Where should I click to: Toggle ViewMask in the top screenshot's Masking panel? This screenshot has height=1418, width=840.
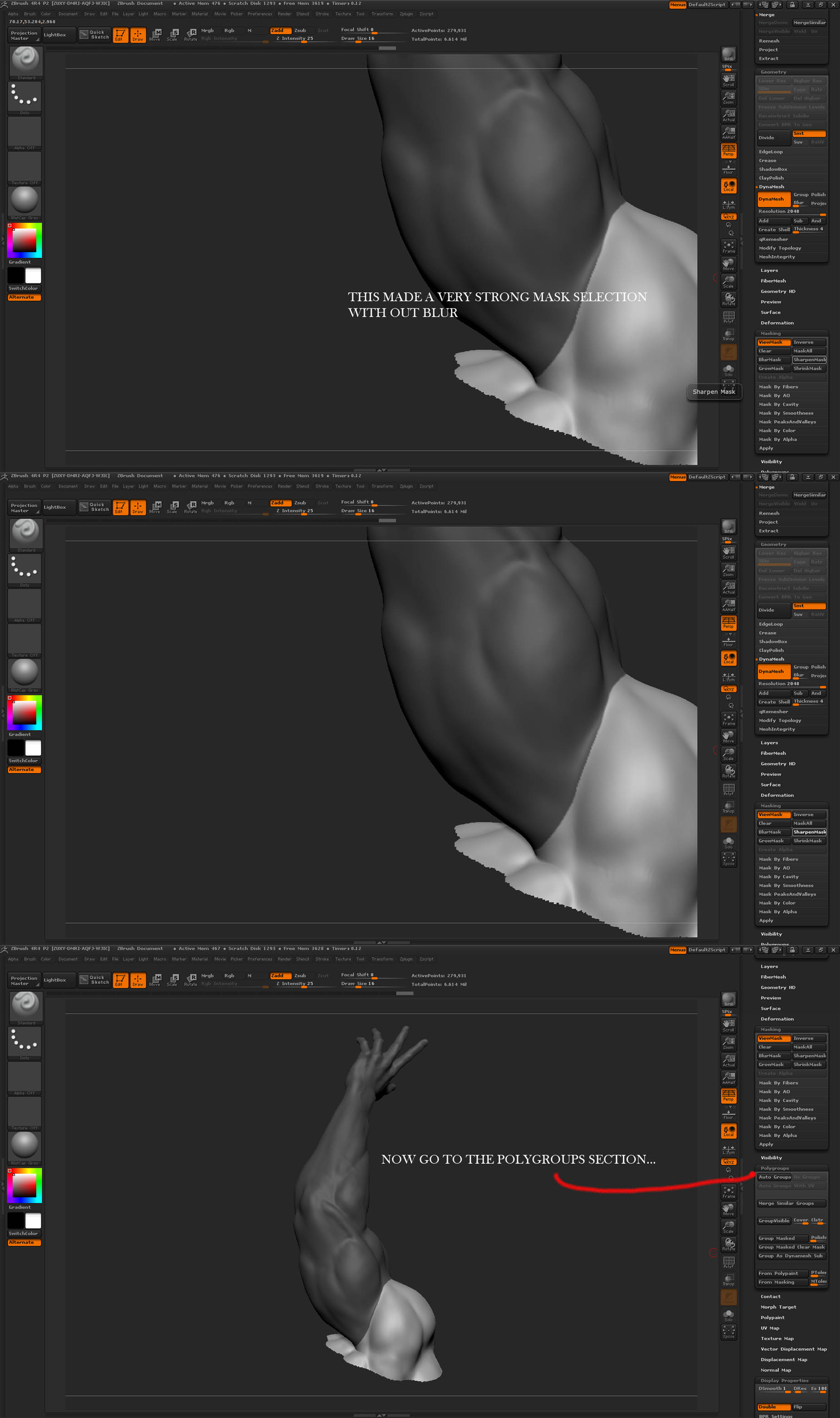[x=773, y=342]
